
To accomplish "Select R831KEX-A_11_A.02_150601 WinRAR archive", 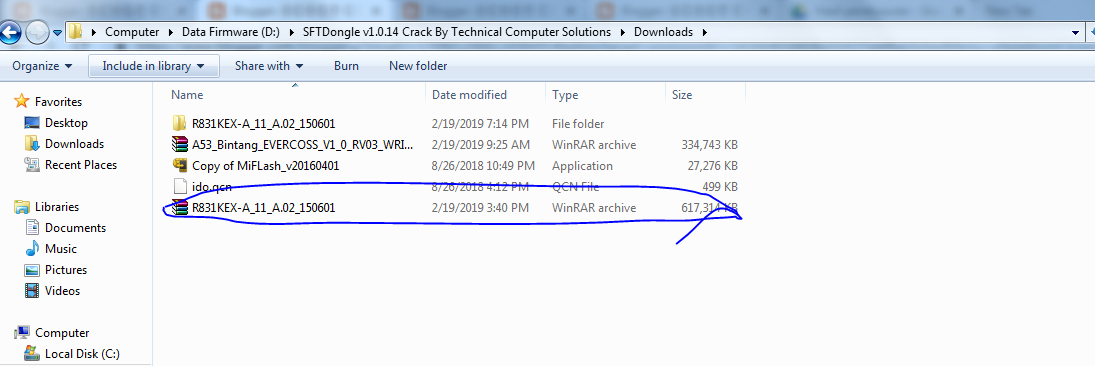I will (263, 208).
